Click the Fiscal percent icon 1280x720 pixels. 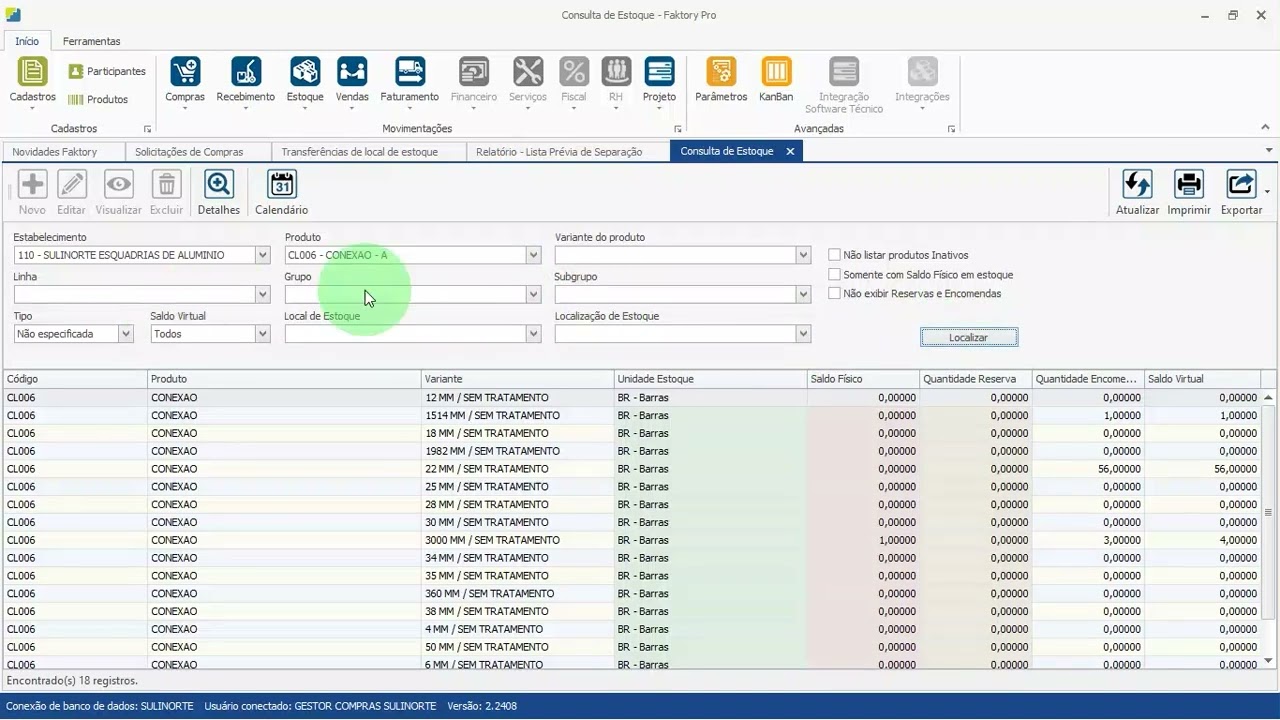coord(574,72)
